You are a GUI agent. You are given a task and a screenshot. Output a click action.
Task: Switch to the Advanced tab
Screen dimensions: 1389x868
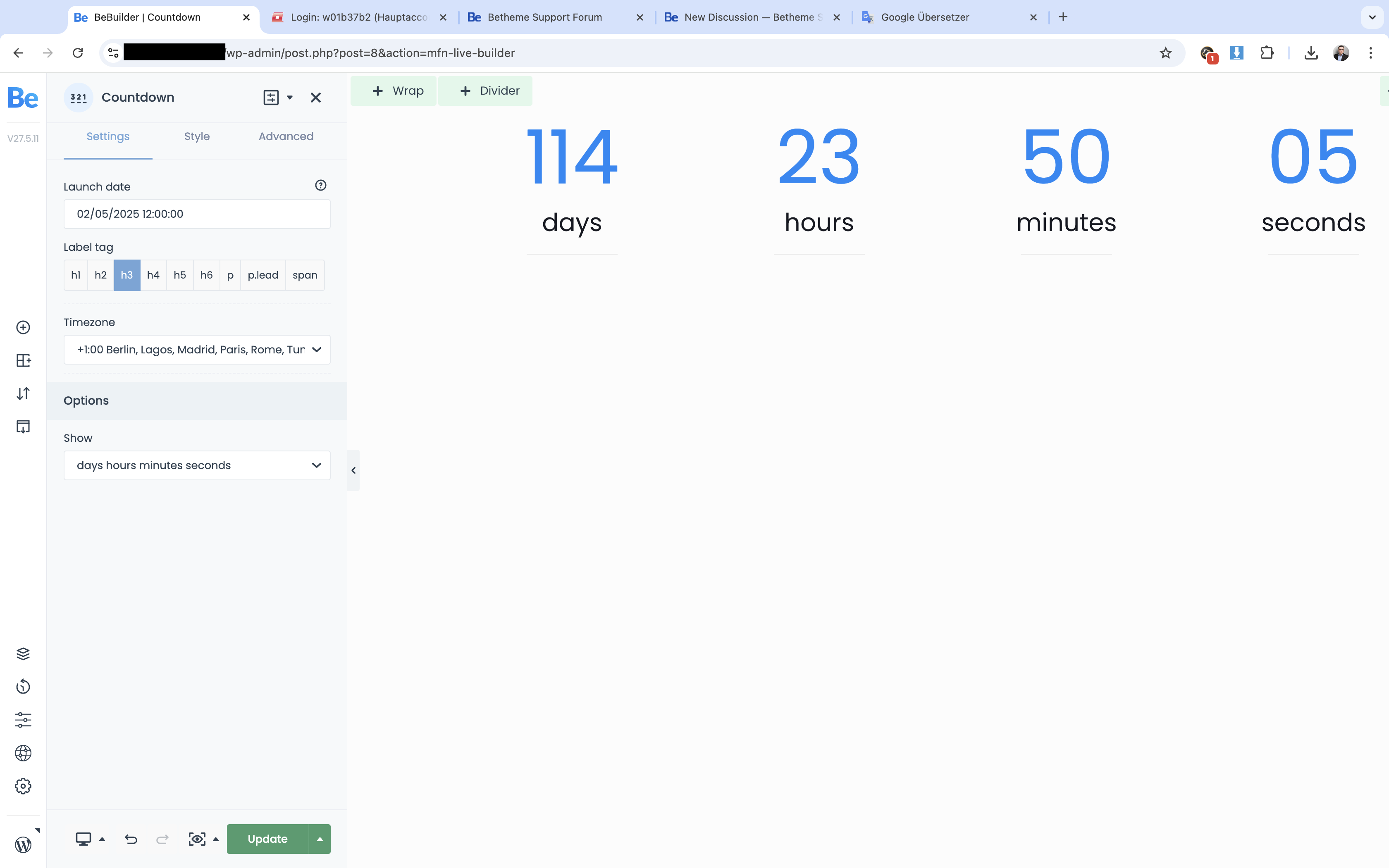(x=286, y=137)
